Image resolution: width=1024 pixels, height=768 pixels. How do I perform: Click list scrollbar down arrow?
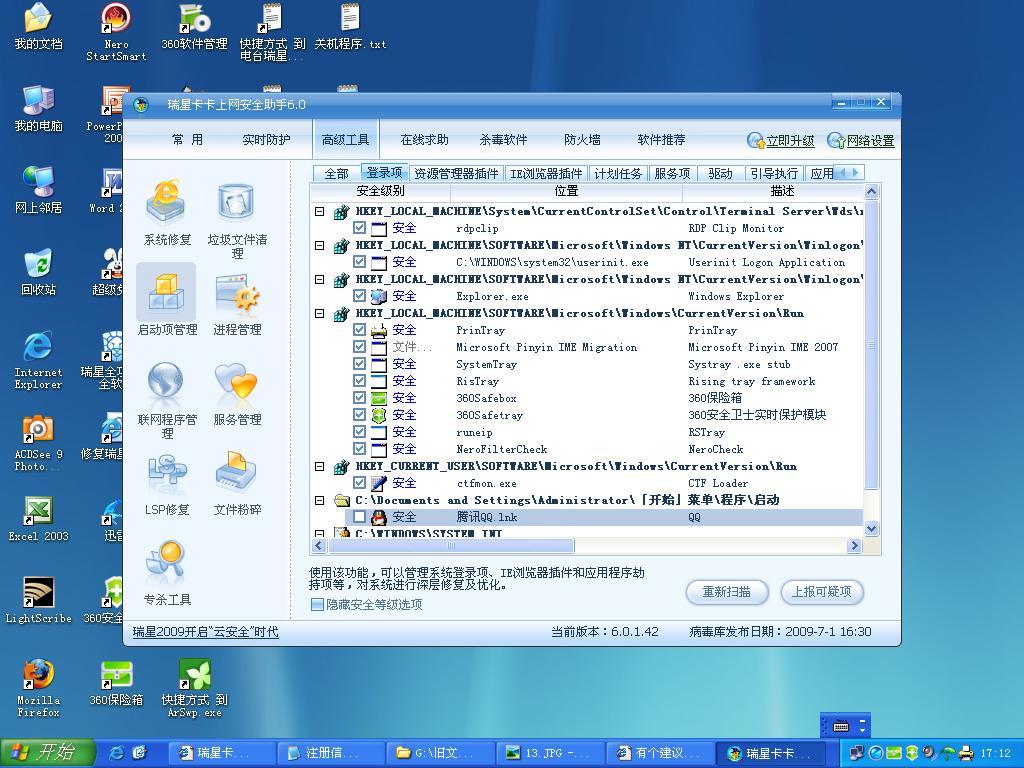[871, 528]
